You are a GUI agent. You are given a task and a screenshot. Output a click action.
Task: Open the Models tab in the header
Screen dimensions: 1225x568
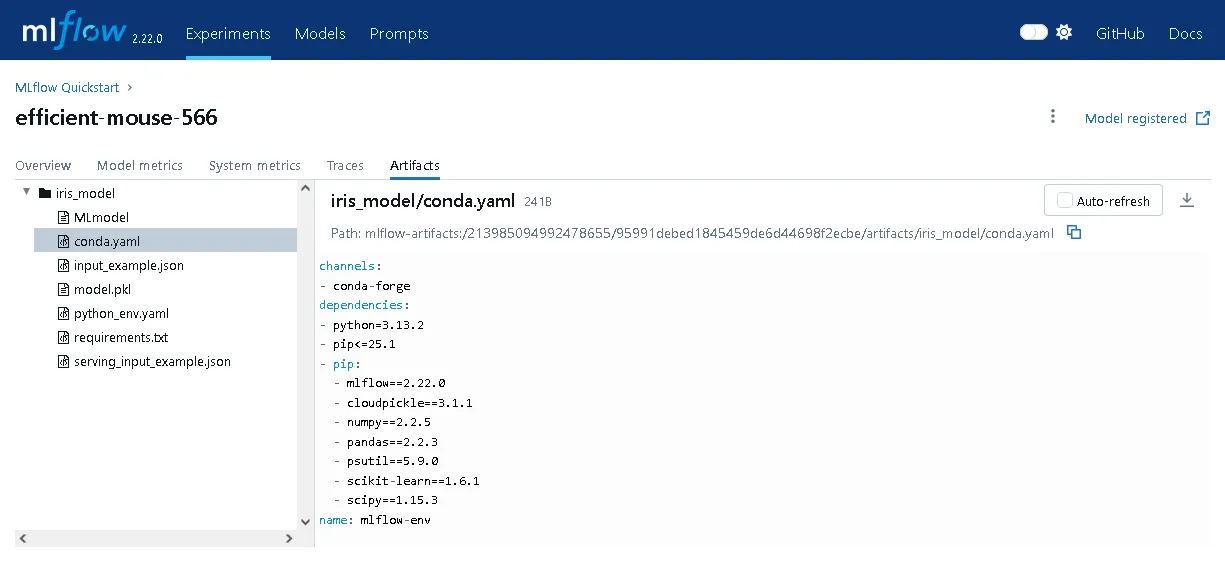tap(320, 34)
